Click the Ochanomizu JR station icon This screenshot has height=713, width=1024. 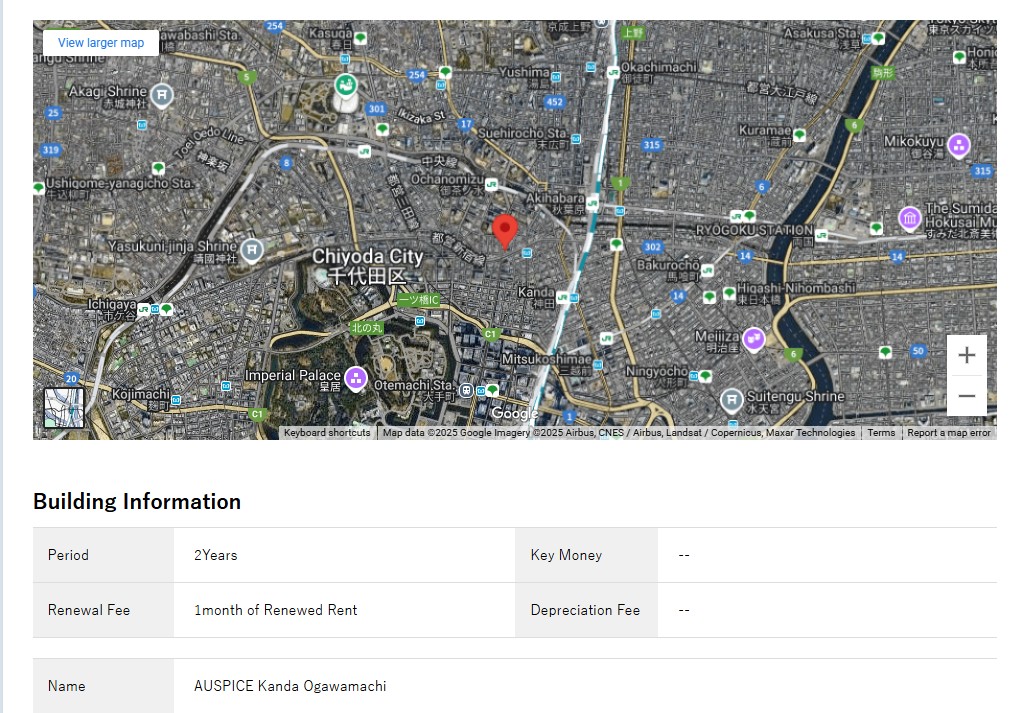(x=491, y=185)
